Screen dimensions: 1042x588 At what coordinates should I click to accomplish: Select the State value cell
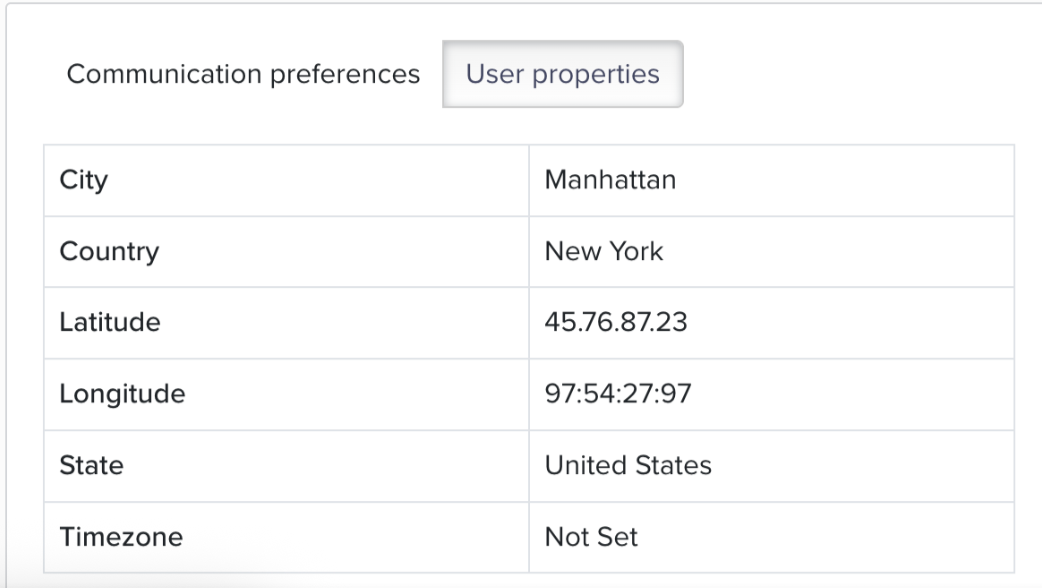coord(770,465)
